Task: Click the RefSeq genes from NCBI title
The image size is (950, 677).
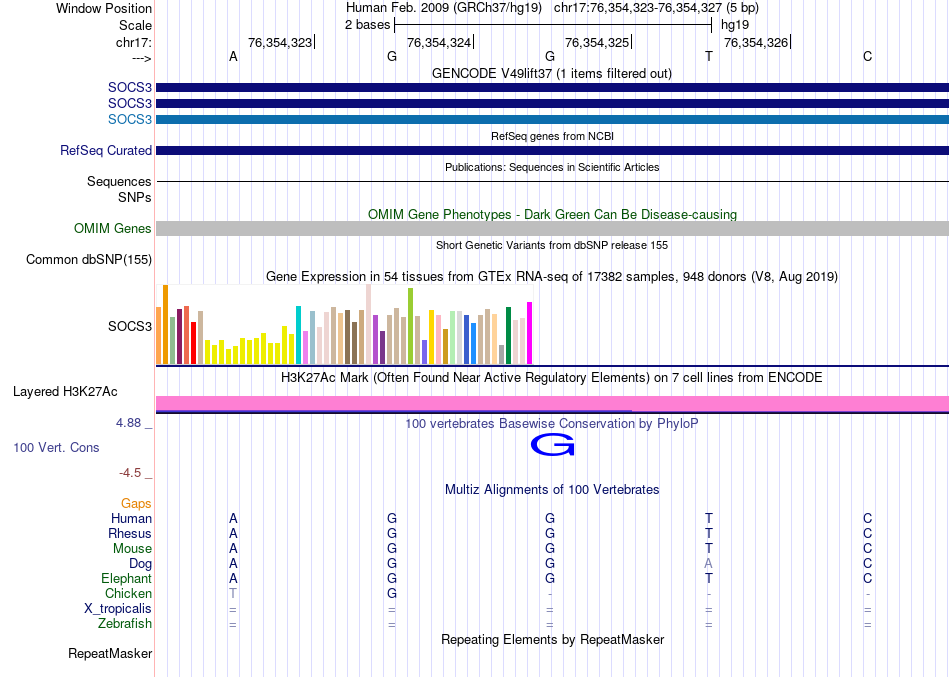Action: 552,136
